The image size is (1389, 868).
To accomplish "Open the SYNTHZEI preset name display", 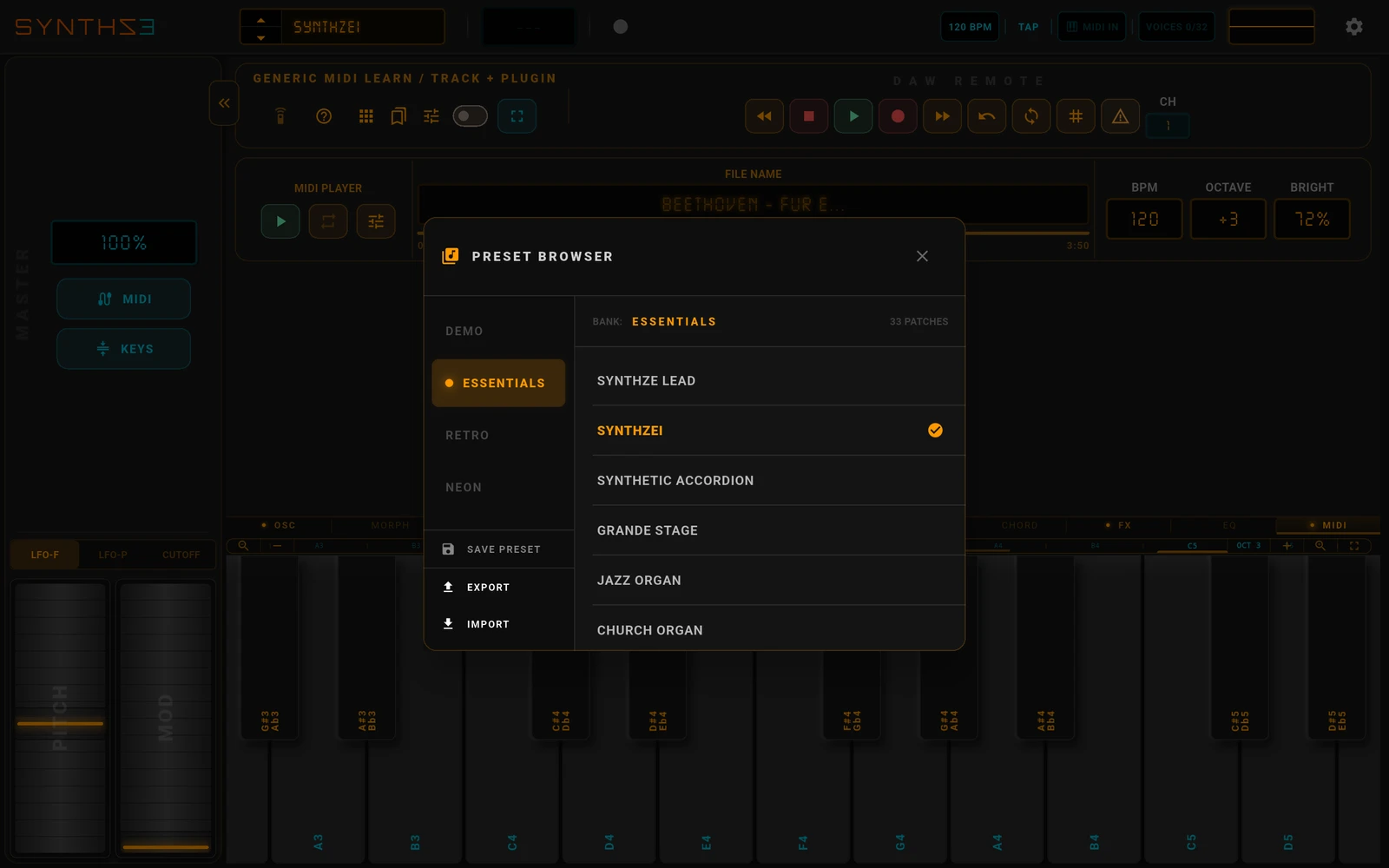I will 362,27.
